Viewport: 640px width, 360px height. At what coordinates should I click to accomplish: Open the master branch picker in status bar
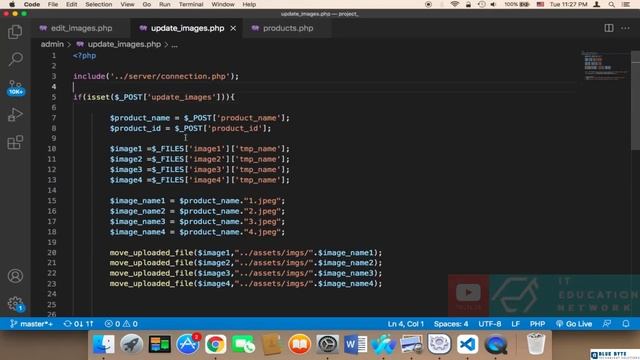tap(31, 324)
